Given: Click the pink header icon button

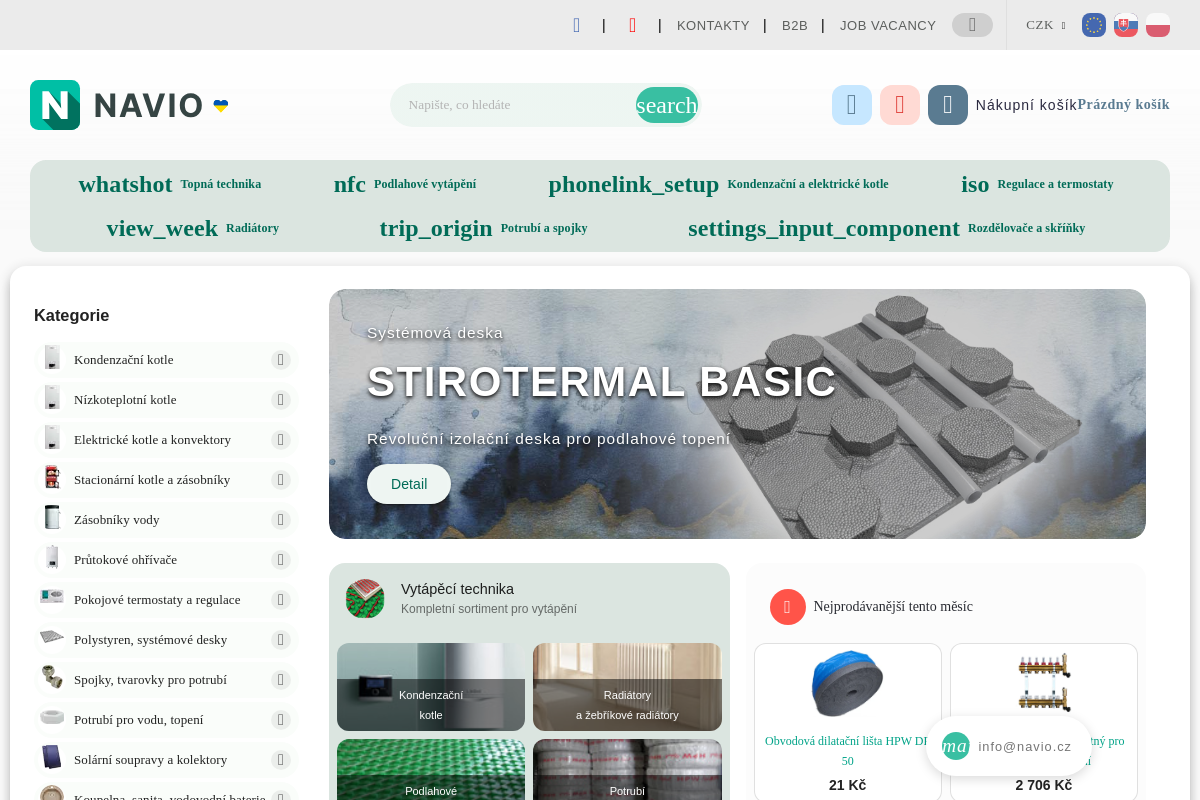Looking at the screenshot, I should point(900,105).
